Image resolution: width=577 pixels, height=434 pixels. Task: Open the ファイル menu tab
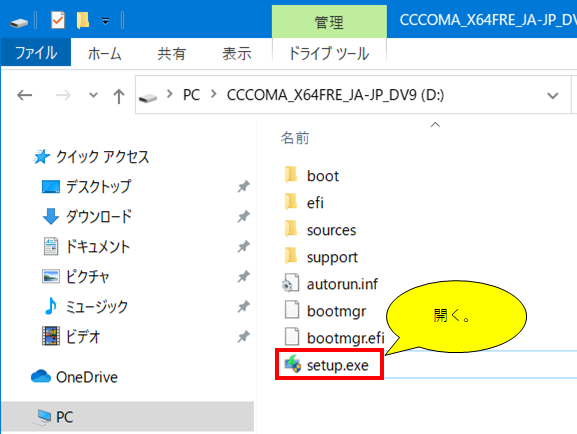click(36, 53)
